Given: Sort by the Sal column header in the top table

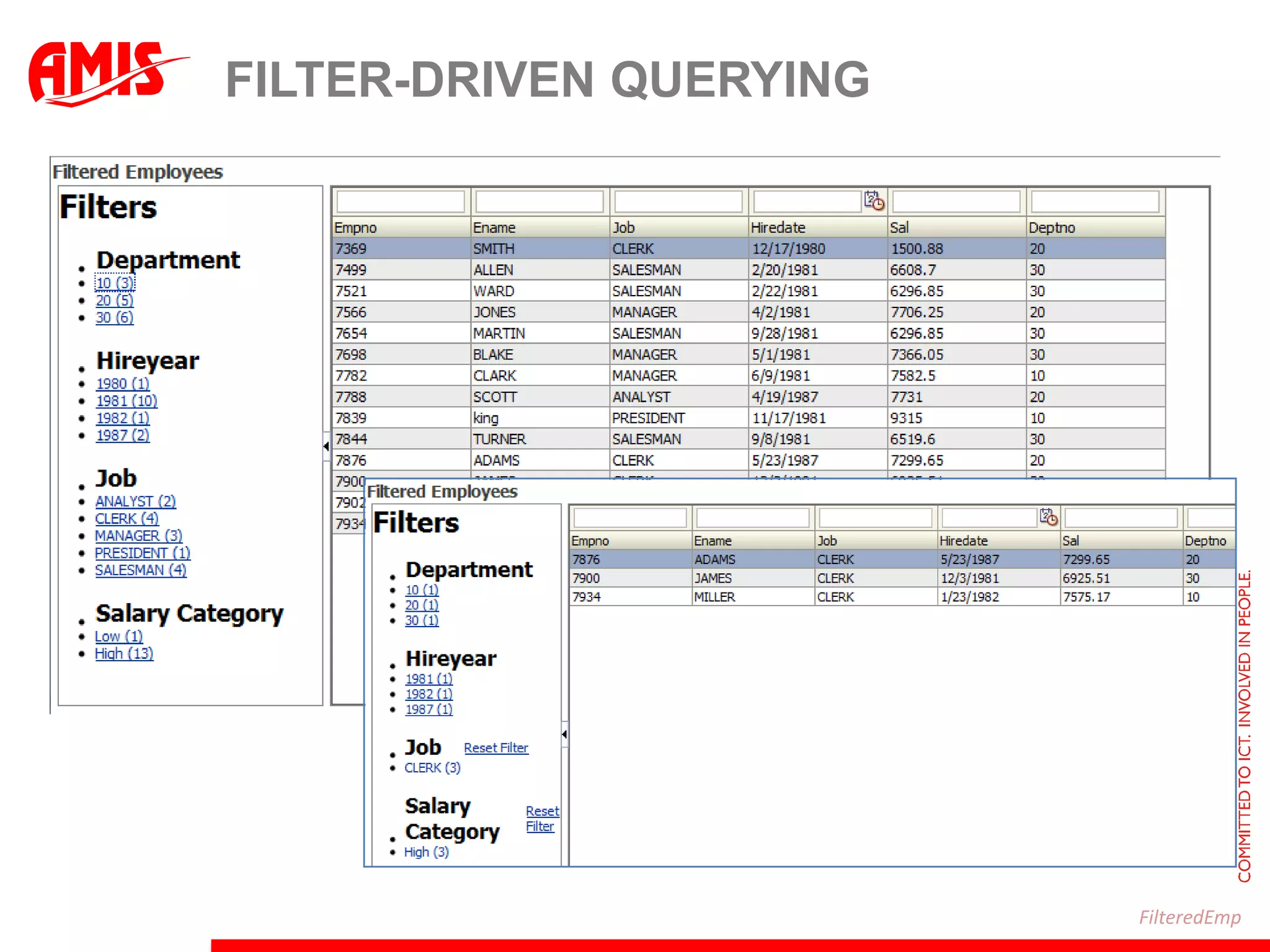Looking at the screenshot, I should [x=899, y=227].
